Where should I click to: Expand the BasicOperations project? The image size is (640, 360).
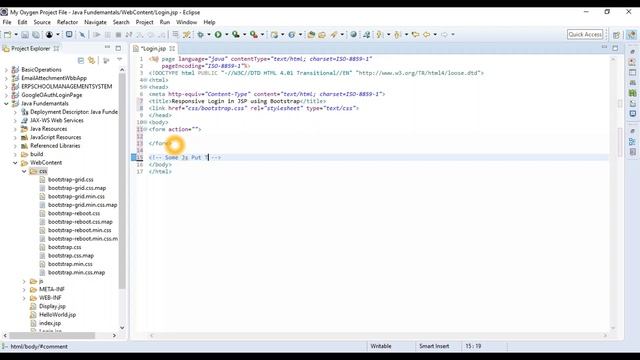coord(6,70)
